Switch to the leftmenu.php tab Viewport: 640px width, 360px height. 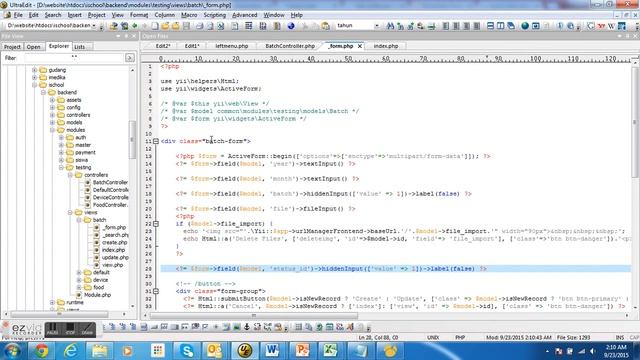(231, 46)
